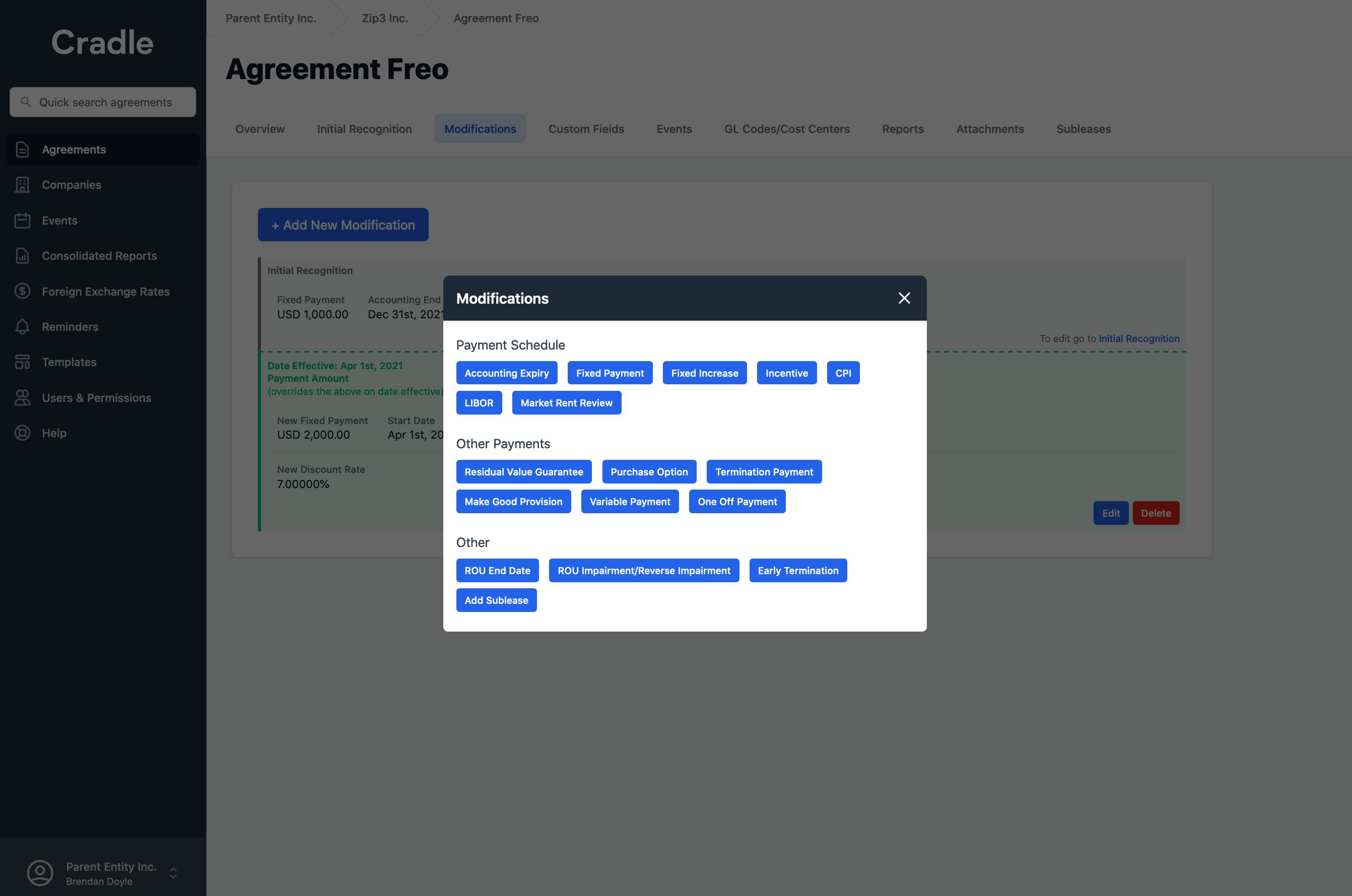Open Companies in the sidebar
The image size is (1352, 896).
(x=103, y=185)
